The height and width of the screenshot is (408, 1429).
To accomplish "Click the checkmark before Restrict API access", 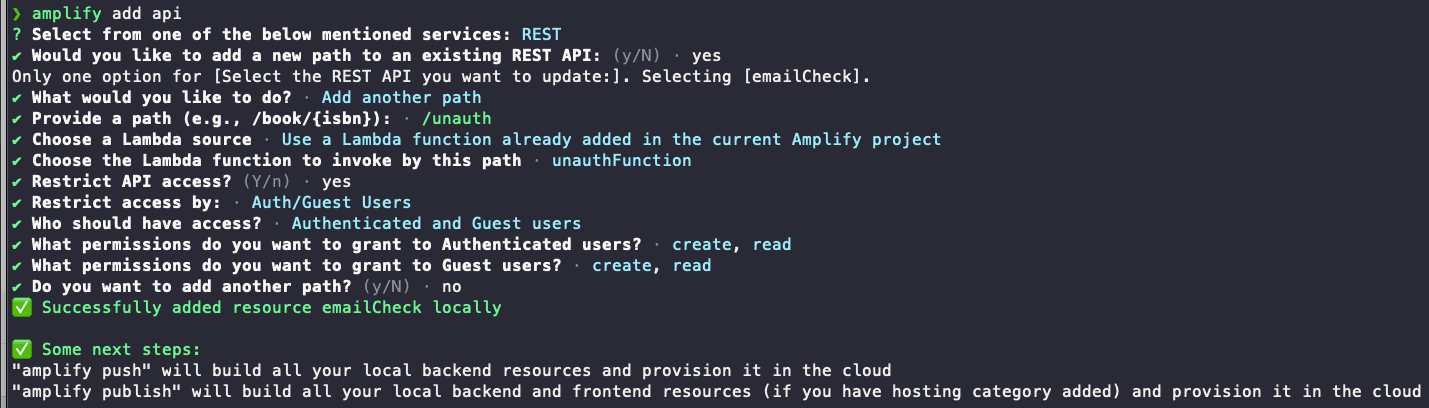I will point(16,181).
